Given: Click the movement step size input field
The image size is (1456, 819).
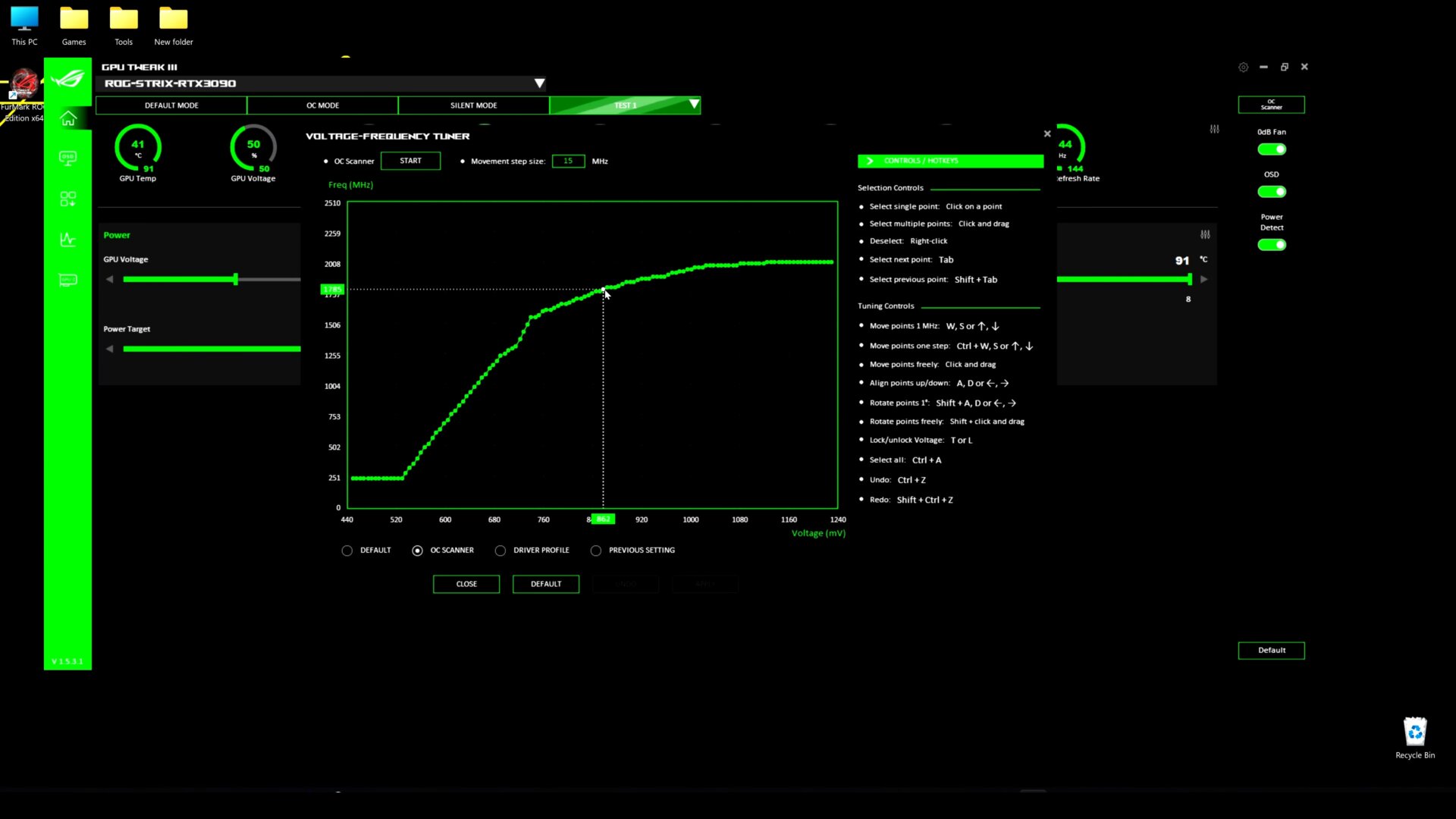Looking at the screenshot, I should [568, 161].
